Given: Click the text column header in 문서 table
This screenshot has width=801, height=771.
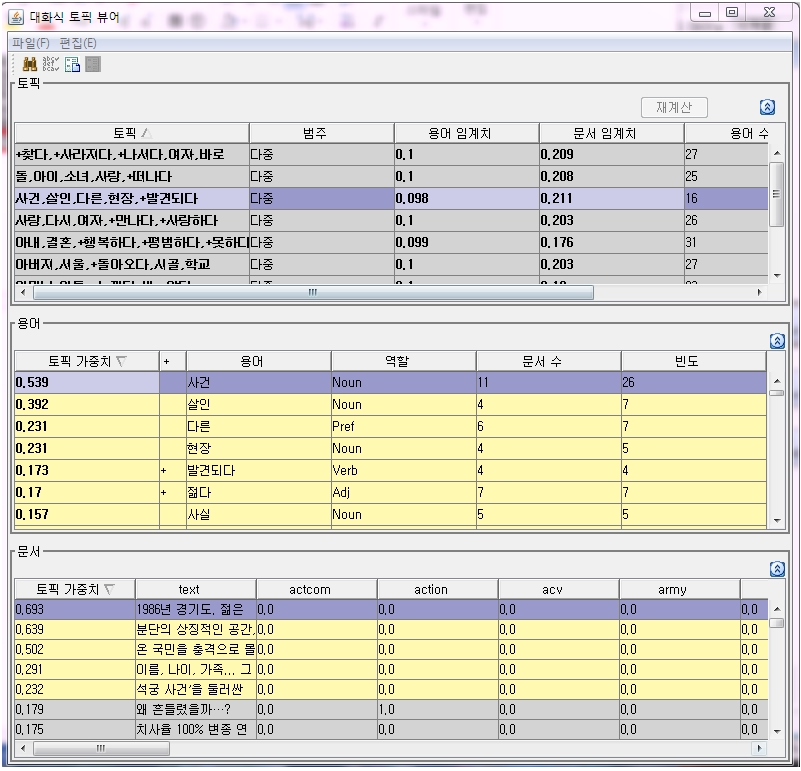Looking at the screenshot, I should click(196, 589).
